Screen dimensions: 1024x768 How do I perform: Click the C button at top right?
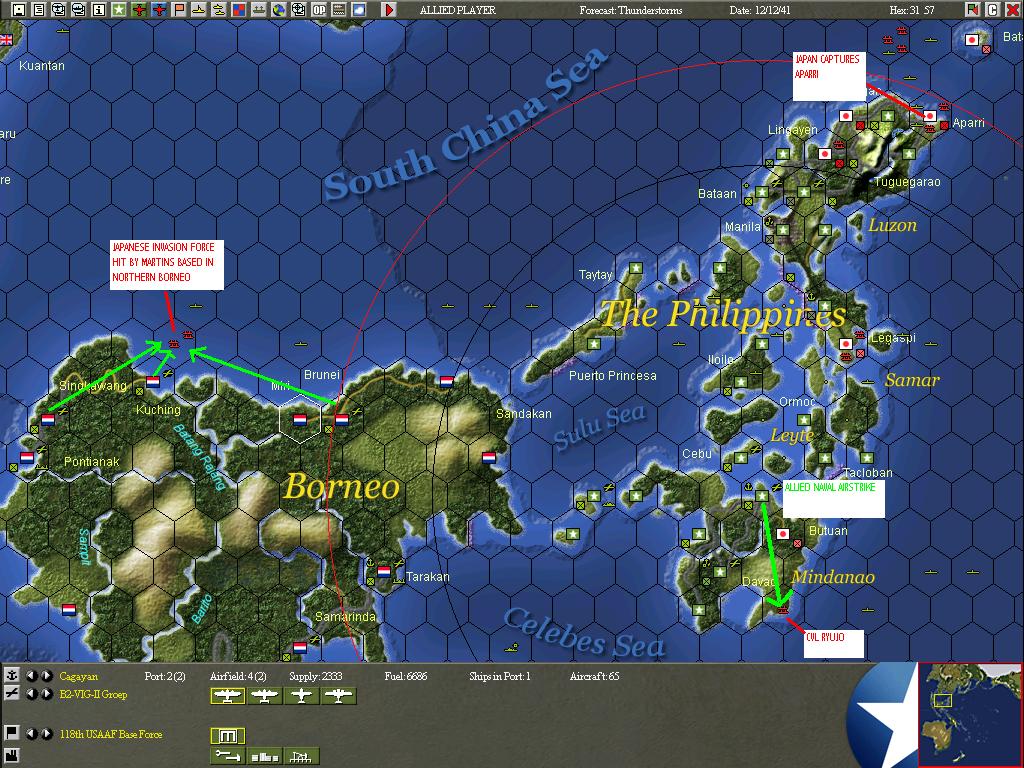pyautogui.click(x=993, y=10)
